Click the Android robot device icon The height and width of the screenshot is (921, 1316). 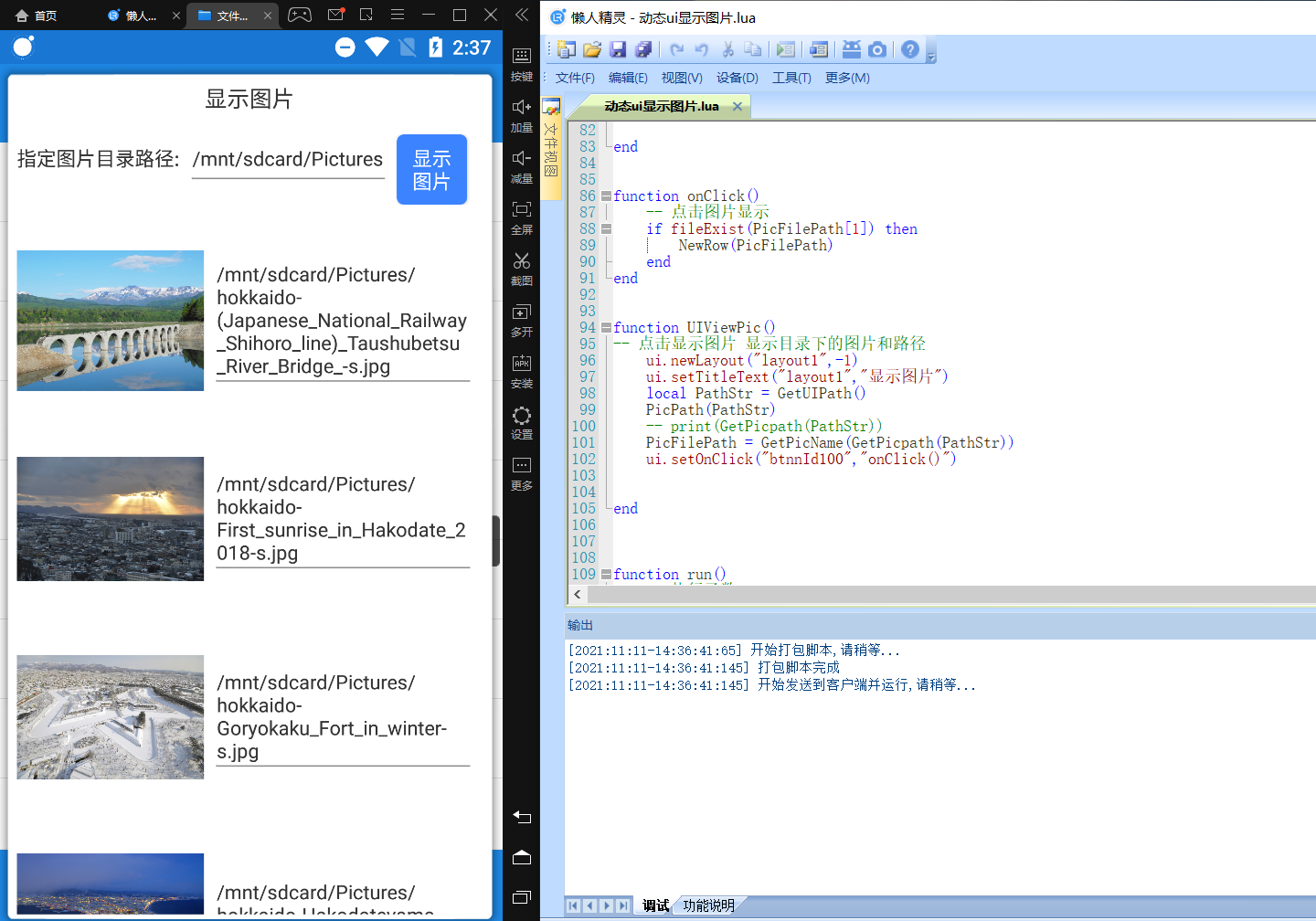click(x=852, y=49)
